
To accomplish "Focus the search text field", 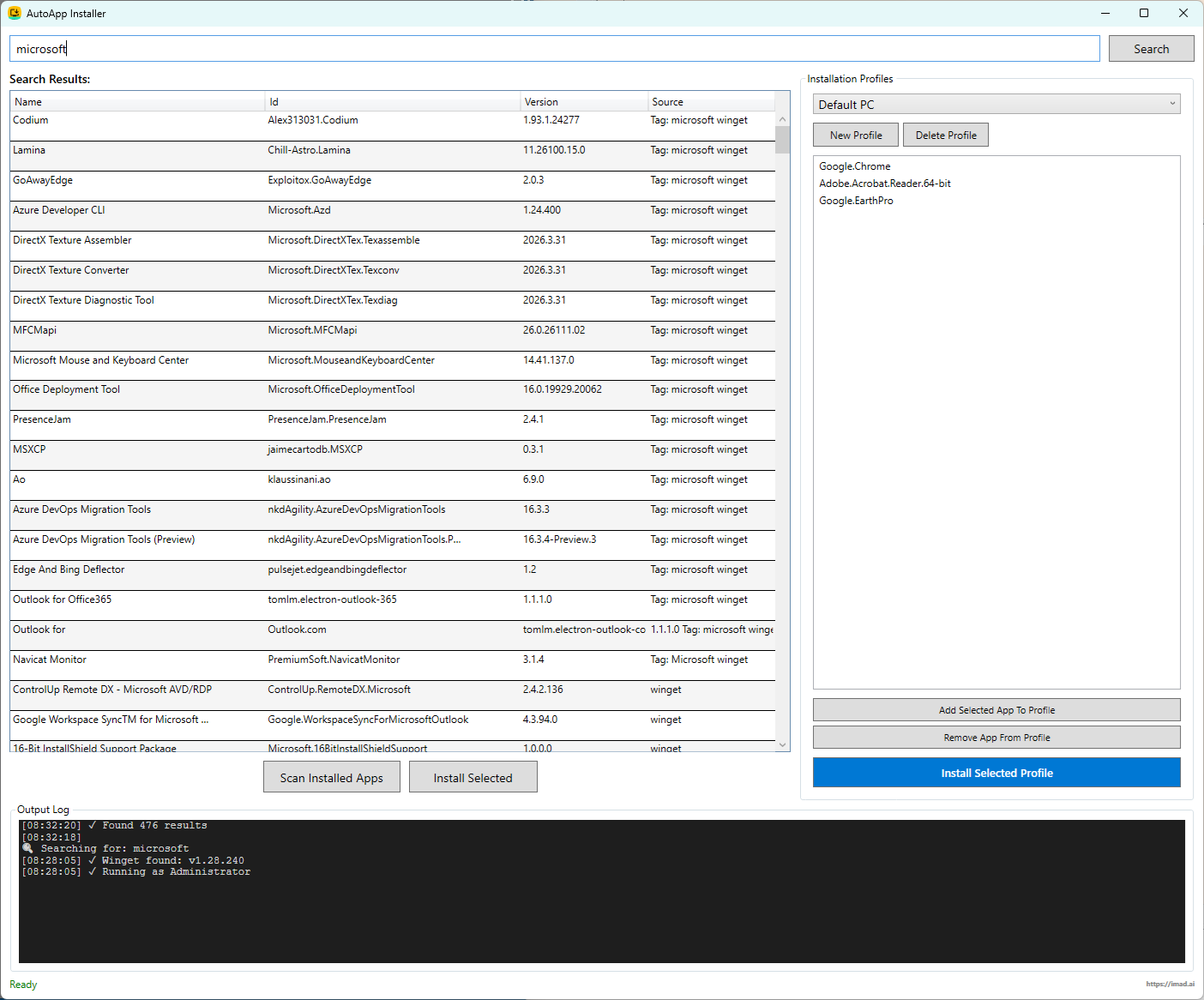I will click(x=554, y=49).
